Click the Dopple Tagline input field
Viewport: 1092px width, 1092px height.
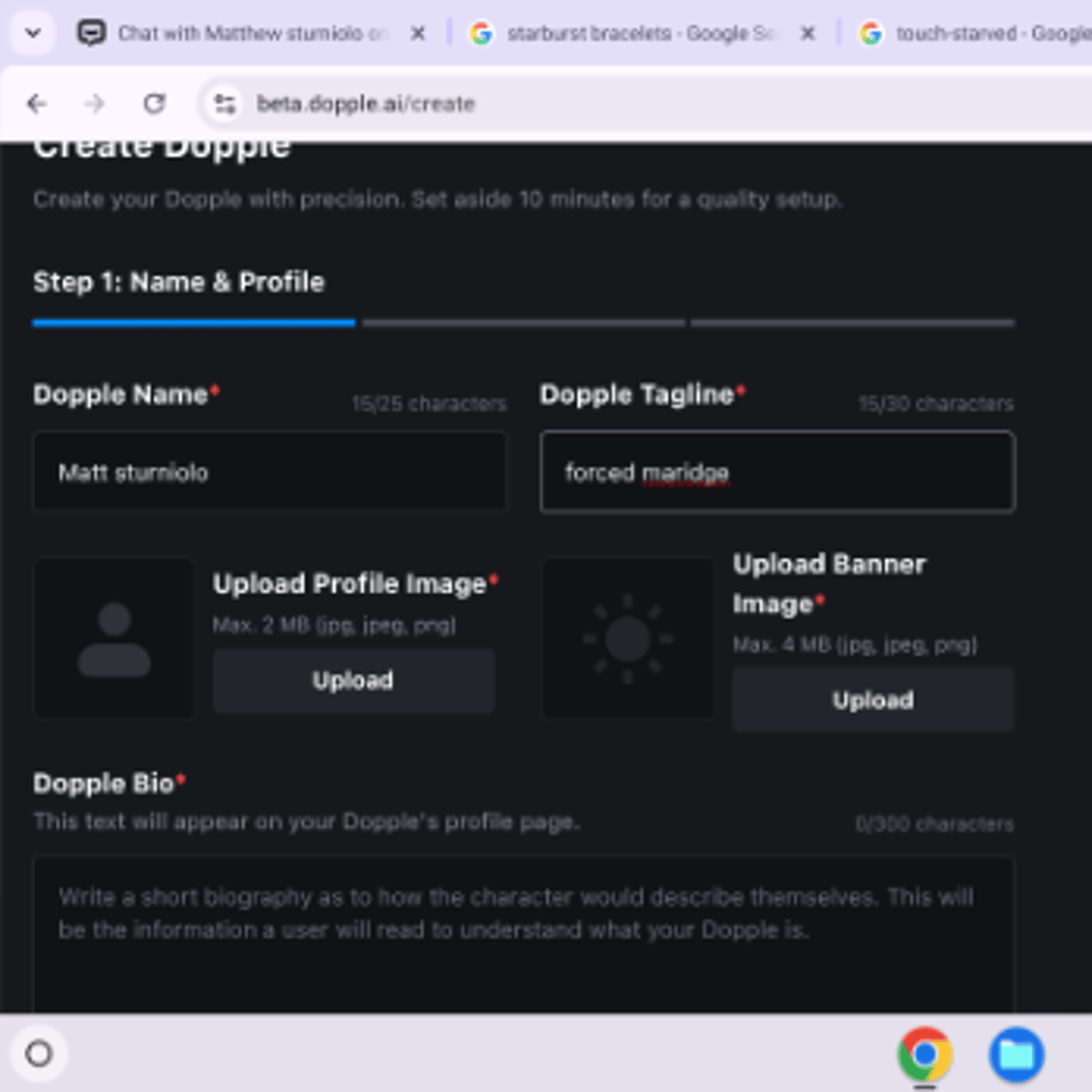click(777, 472)
